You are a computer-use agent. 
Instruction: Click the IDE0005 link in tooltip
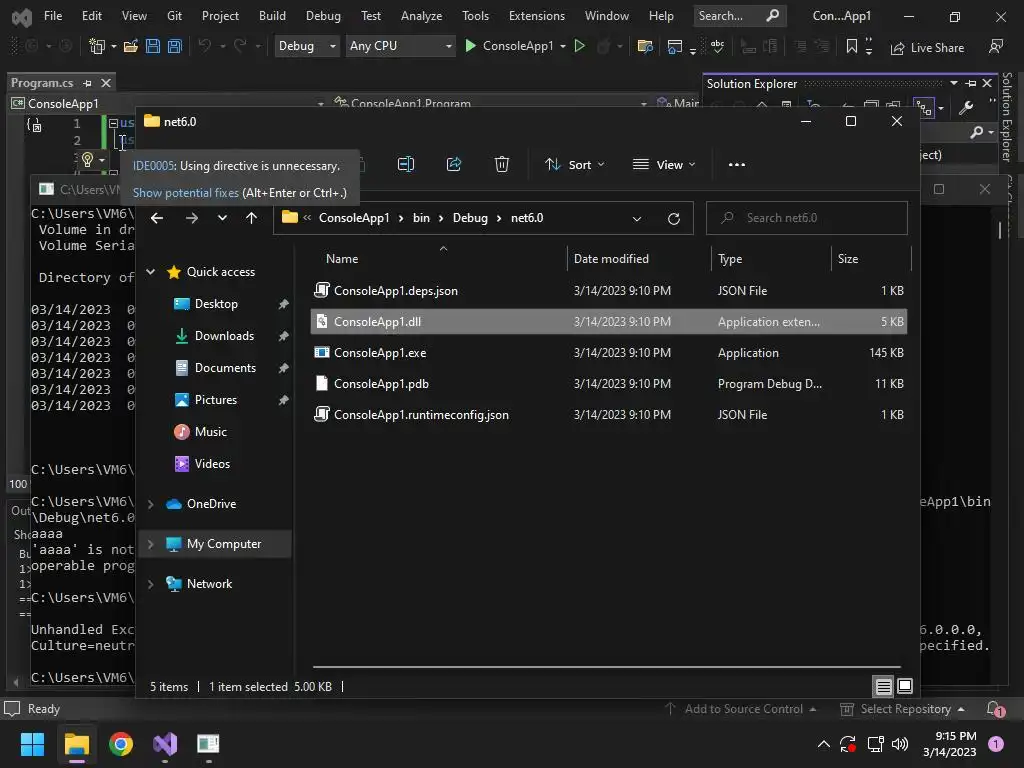(x=153, y=166)
